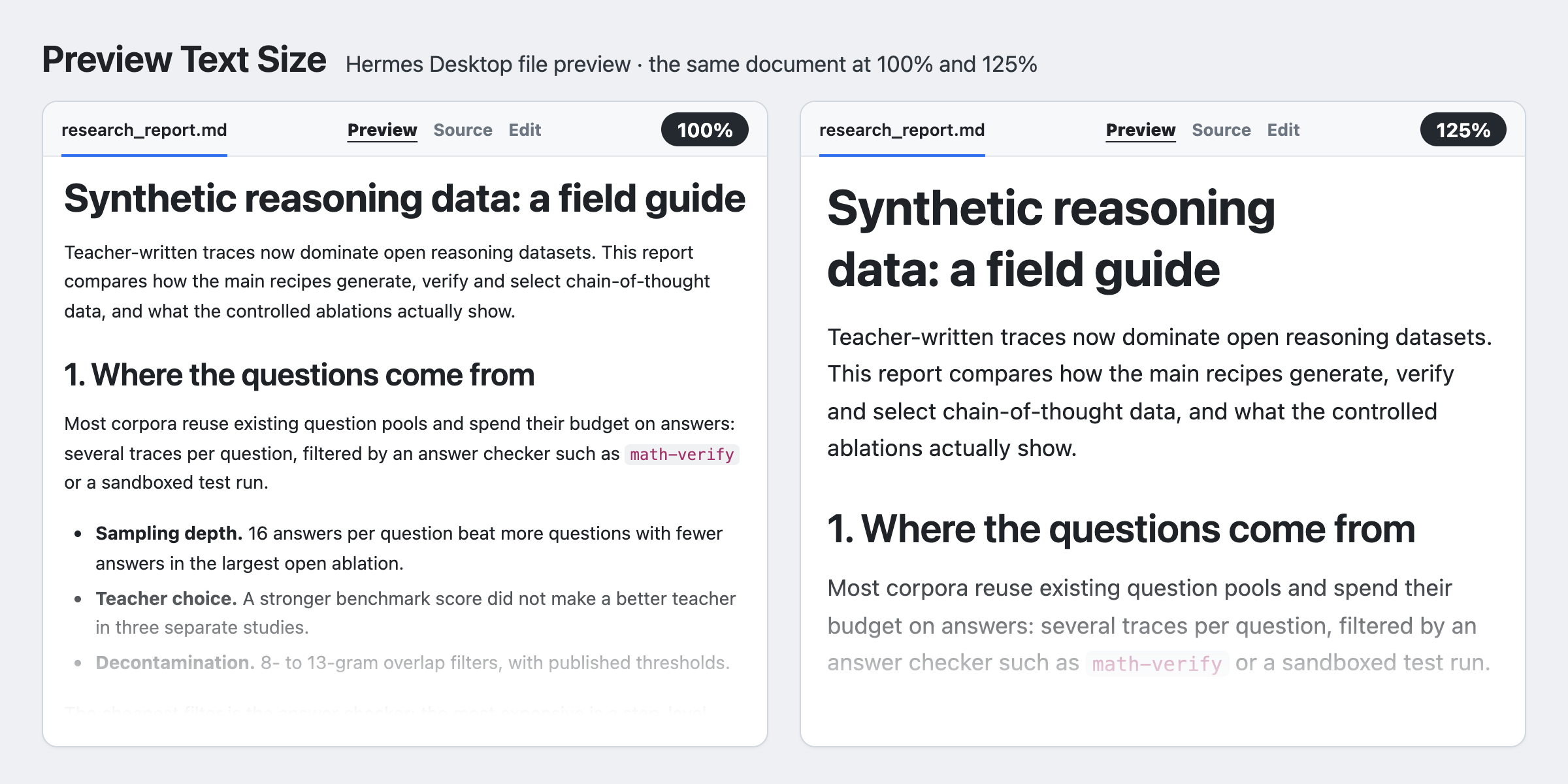Open Preview tab in the 125% panel
Screen dimensions: 1568x784
pos(1141,130)
